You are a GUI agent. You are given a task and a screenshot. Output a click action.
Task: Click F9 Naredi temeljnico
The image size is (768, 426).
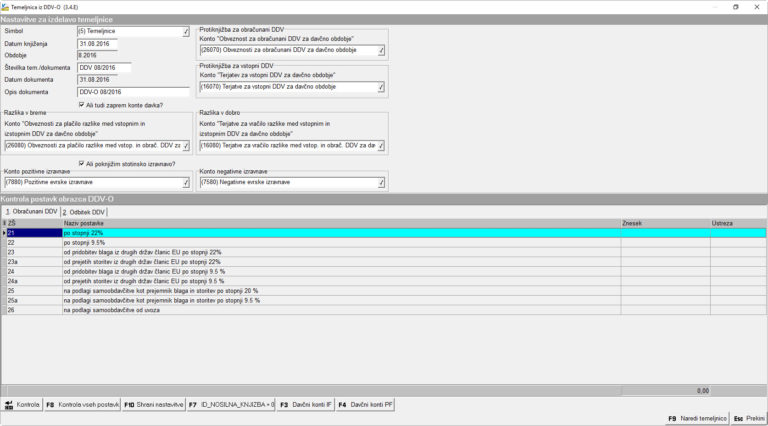click(x=697, y=418)
